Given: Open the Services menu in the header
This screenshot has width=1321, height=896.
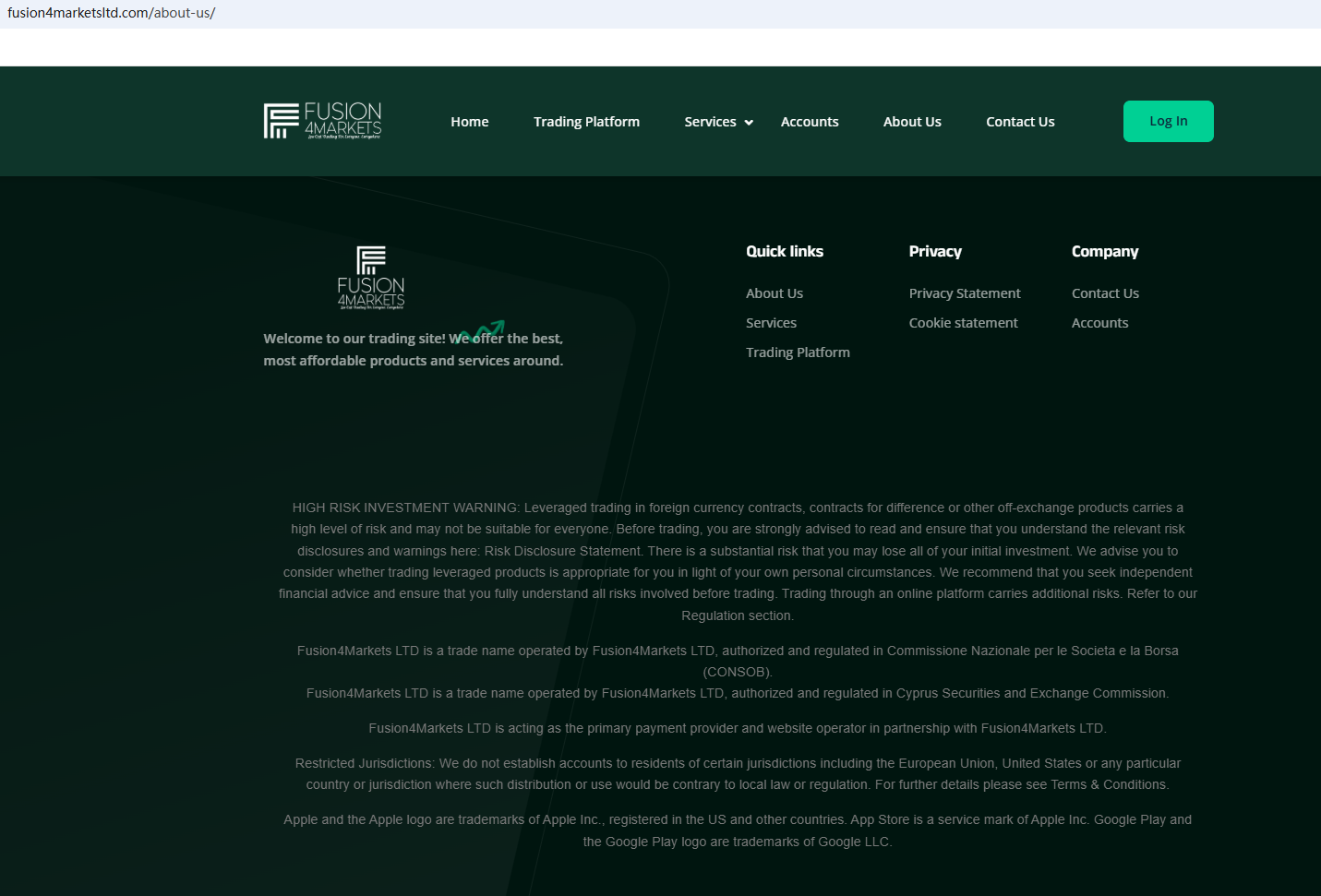Looking at the screenshot, I should pyautogui.click(x=710, y=122).
